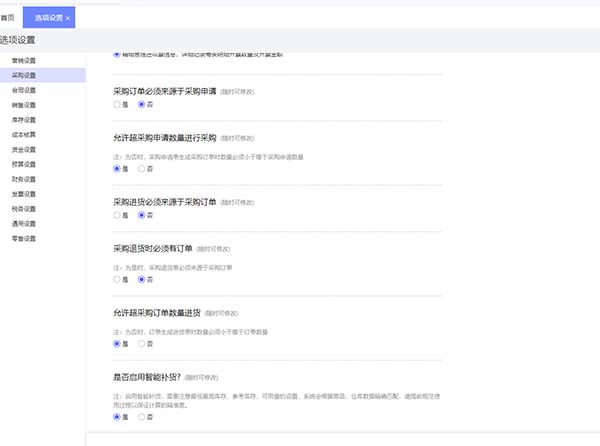Navigate to 发票设置 in the sidebar
Image resolution: width=600 pixels, height=446 pixels.
pyautogui.click(x=24, y=194)
